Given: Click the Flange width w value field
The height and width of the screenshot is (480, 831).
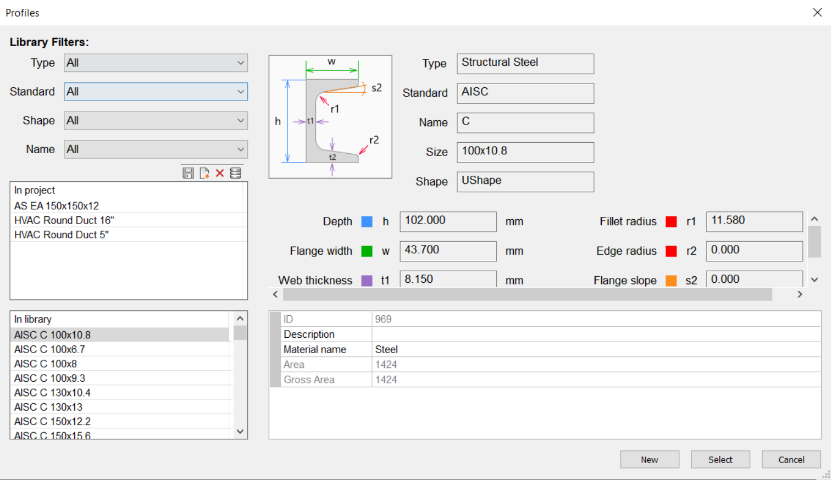Looking at the screenshot, I should [448, 251].
